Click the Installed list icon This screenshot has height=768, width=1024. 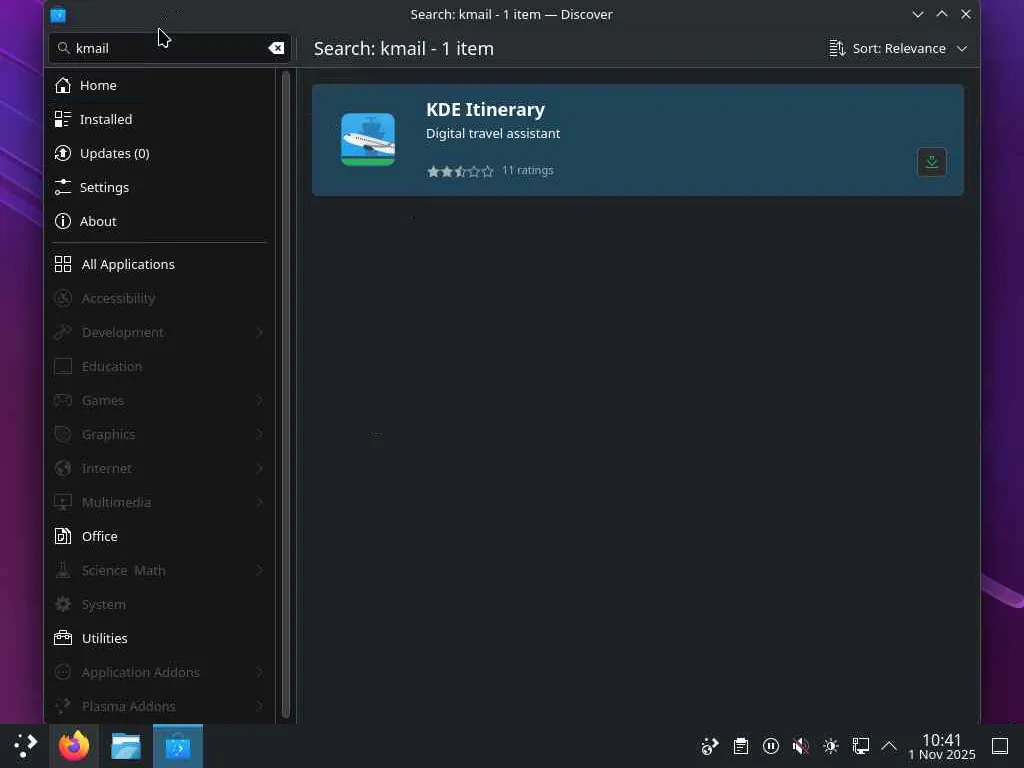63,120
